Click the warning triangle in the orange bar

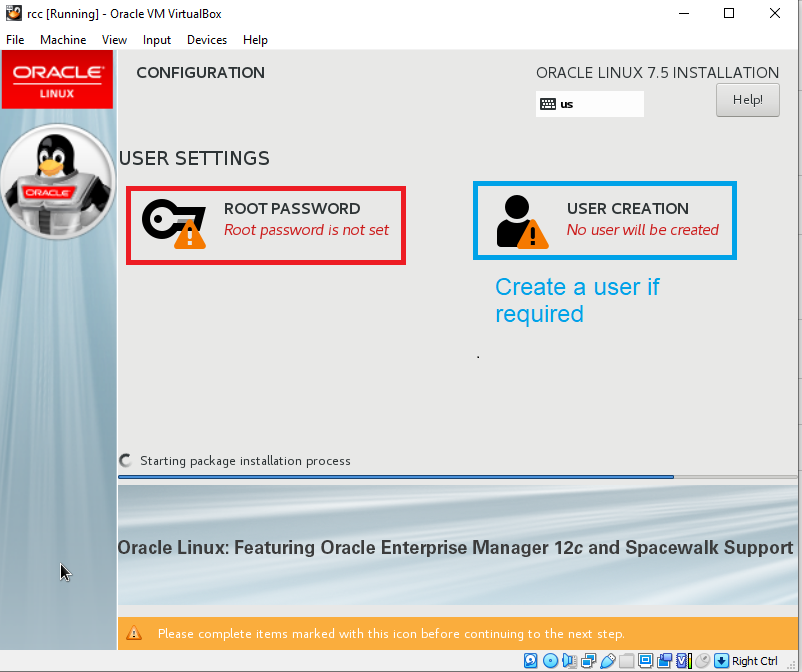click(x=134, y=633)
